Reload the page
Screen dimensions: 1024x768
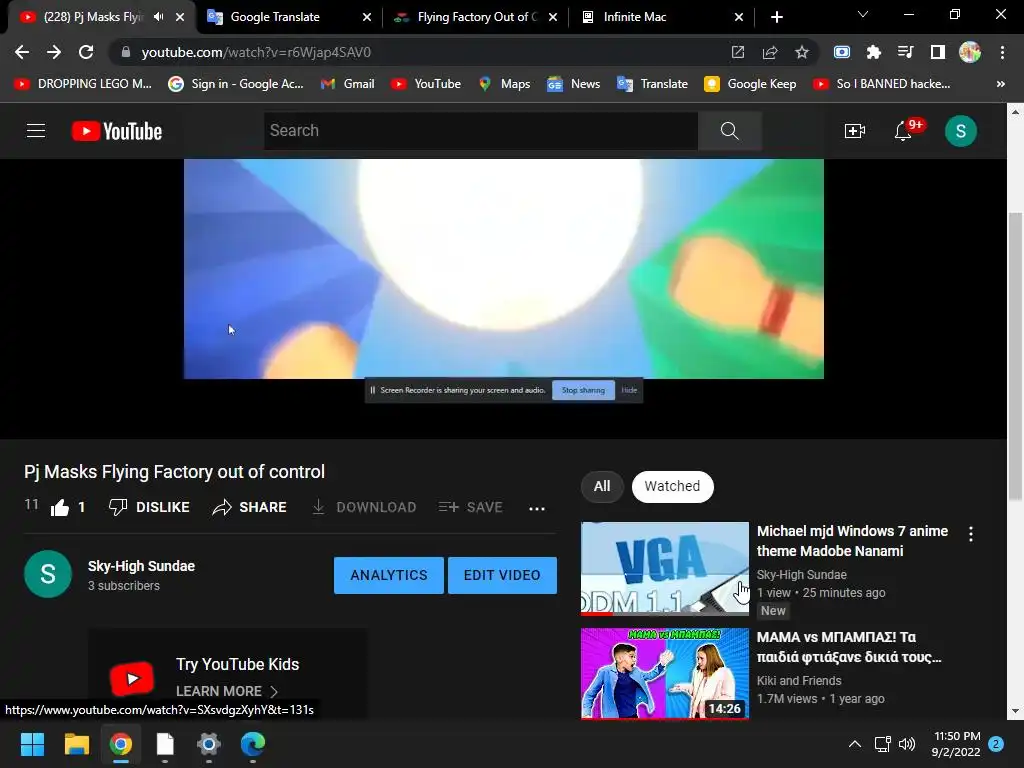(x=86, y=52)
